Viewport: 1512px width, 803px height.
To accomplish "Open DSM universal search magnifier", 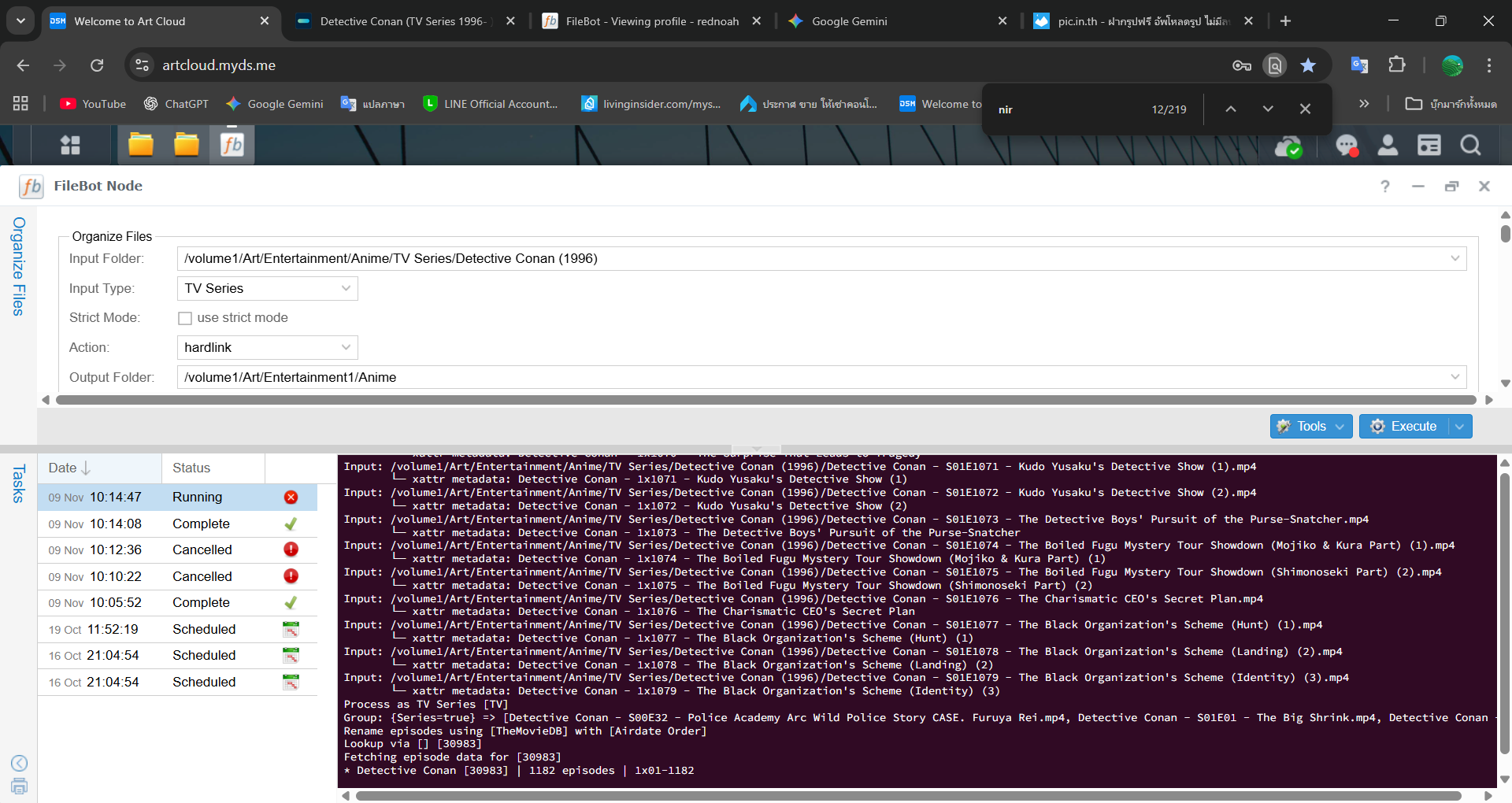I will click(1470, 145).
